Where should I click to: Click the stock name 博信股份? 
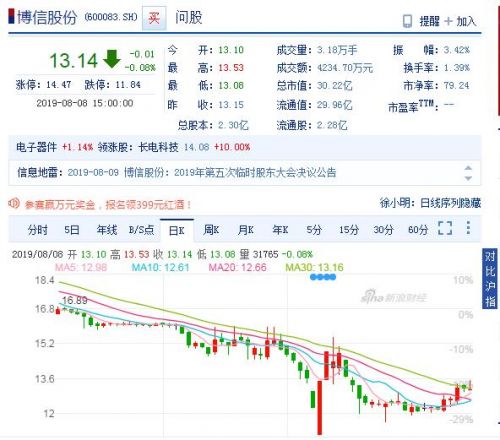[47, 18]
